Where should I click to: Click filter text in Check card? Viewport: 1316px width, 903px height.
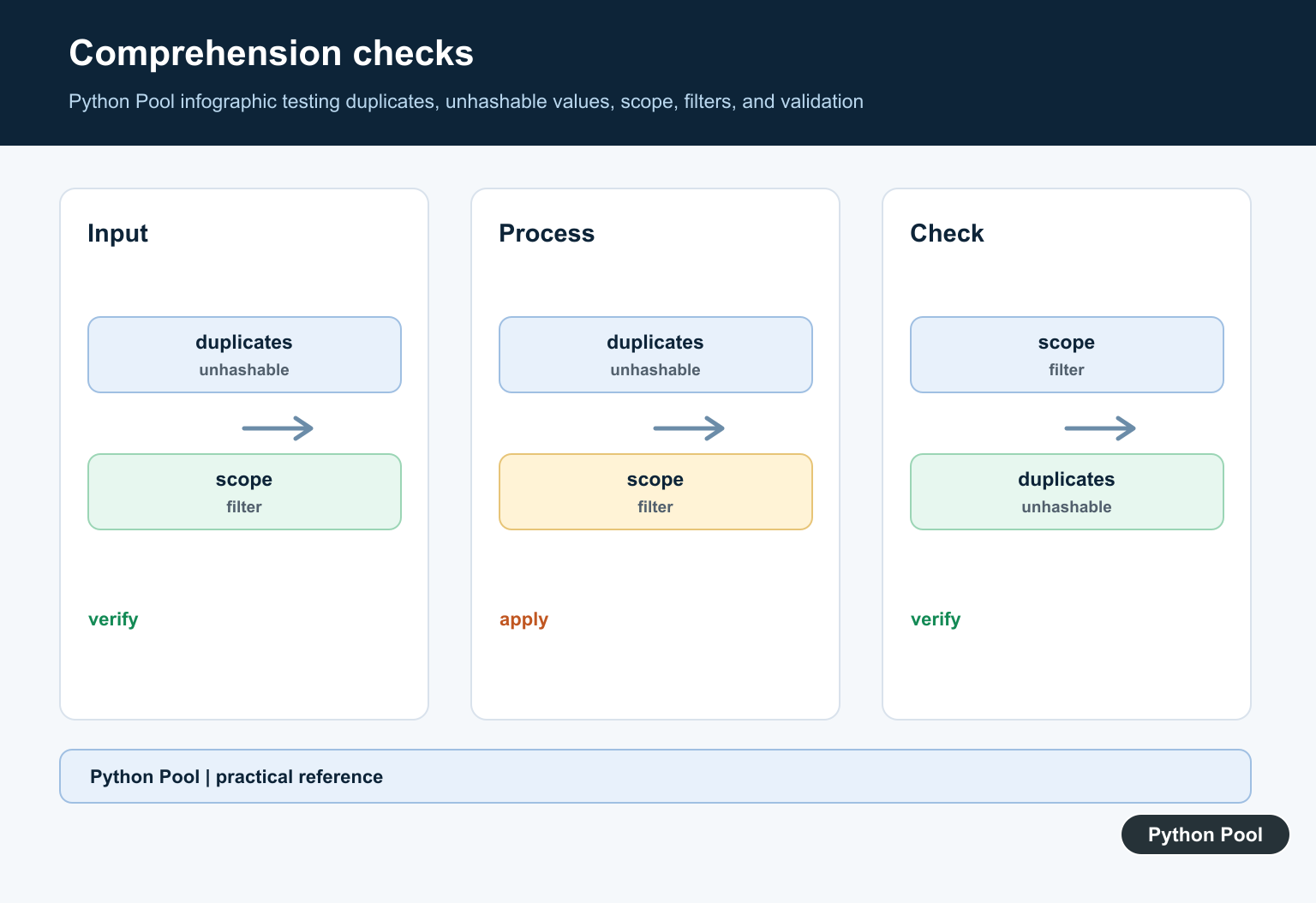coord(1067,370)
